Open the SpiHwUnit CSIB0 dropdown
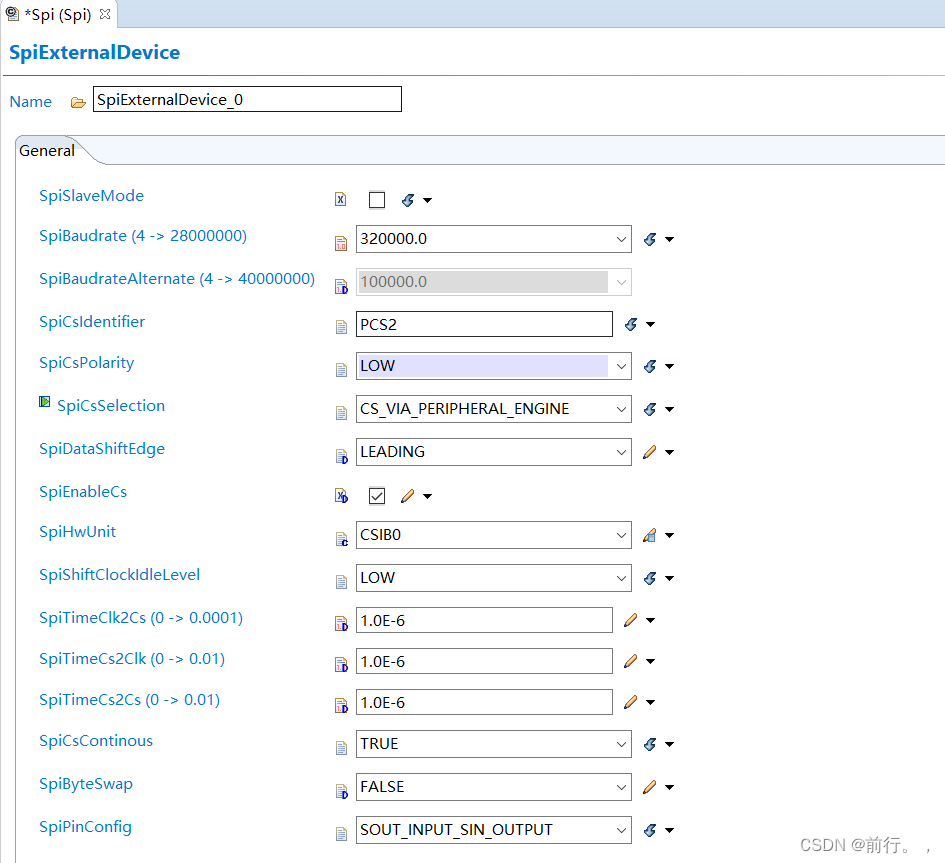The height and width of the screenshot is (863, 945). click(494, 535)
